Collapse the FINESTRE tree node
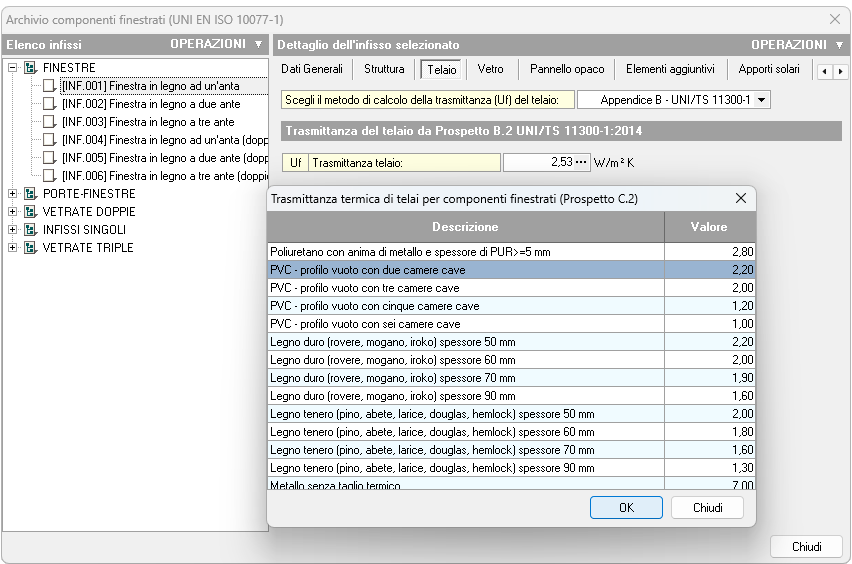This screenshot has width=852, height=564. point(13,68)
